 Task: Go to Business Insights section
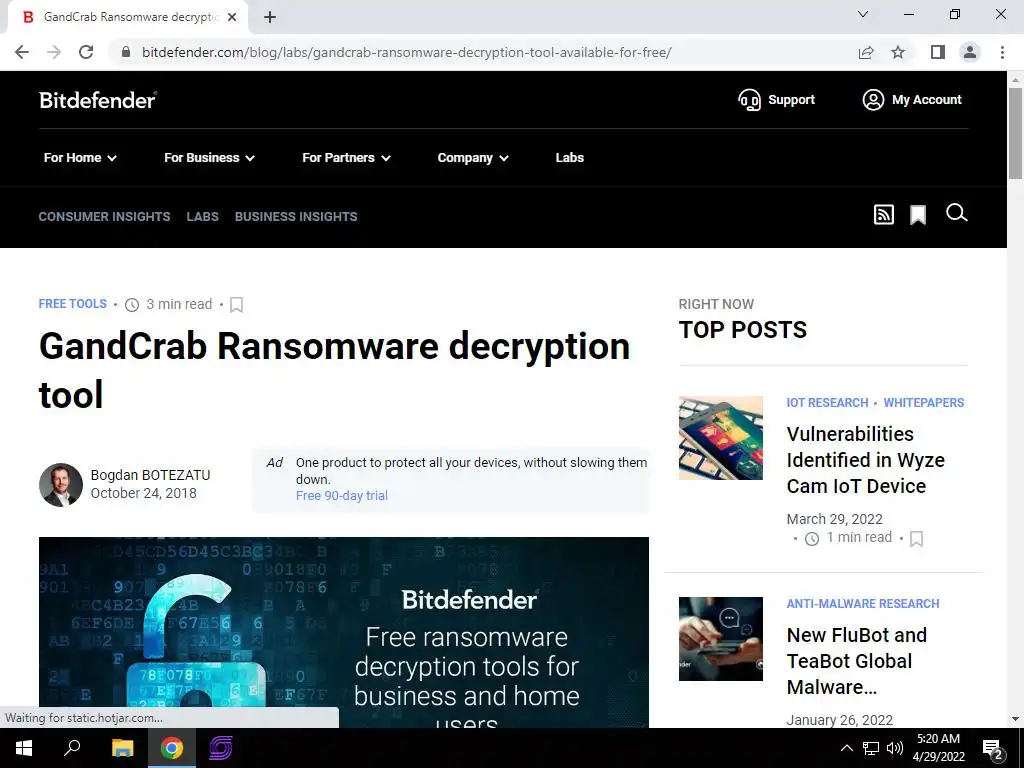tap(296, 216)
